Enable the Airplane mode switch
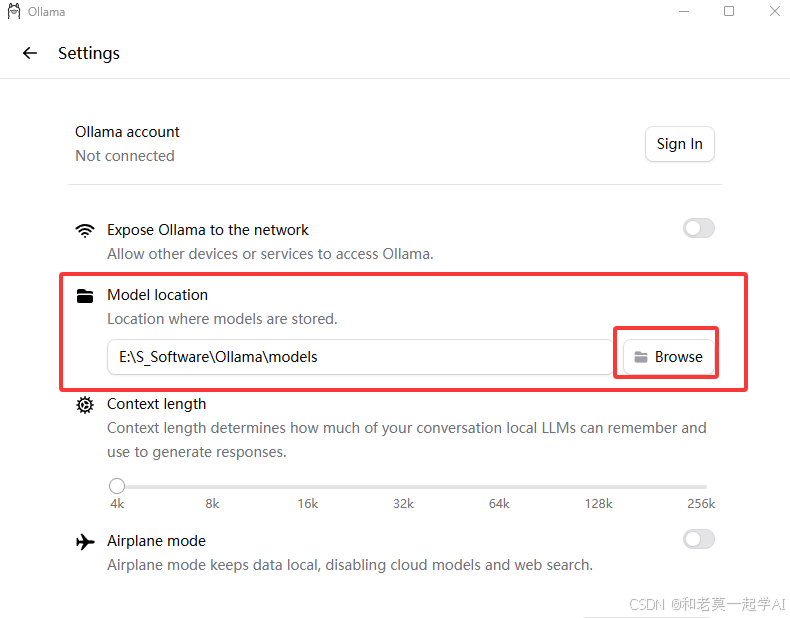 (x=699, y=539)
